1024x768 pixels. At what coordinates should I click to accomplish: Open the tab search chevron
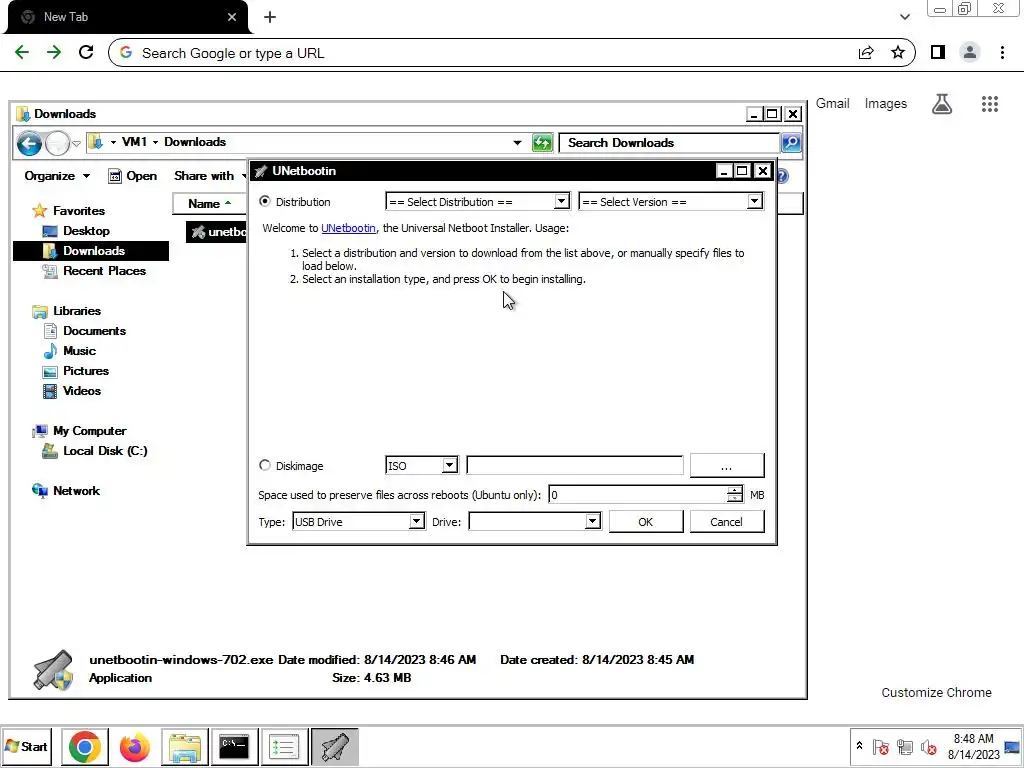pyautogui.click(x=905, y=17)
